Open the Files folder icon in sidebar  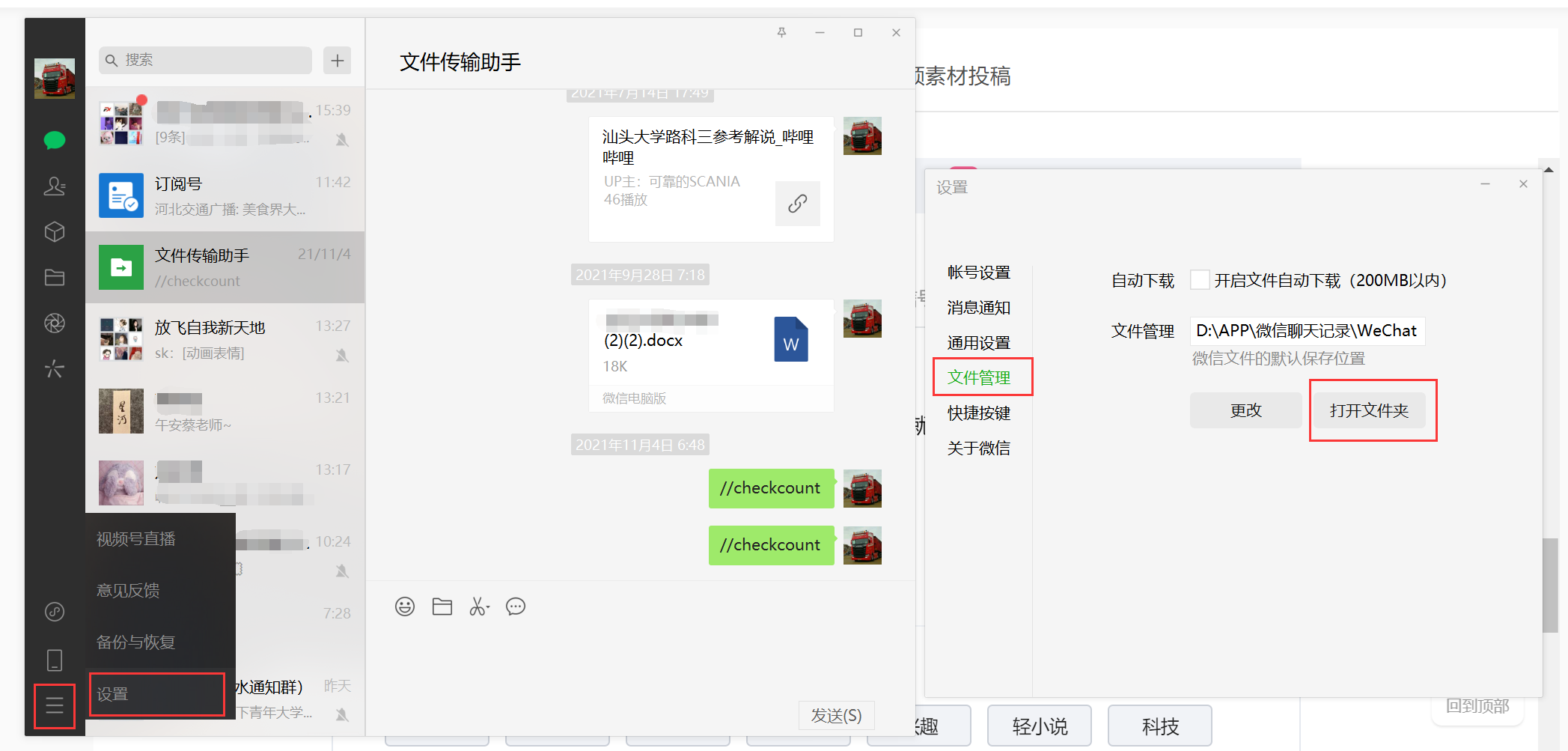point(55,278)
